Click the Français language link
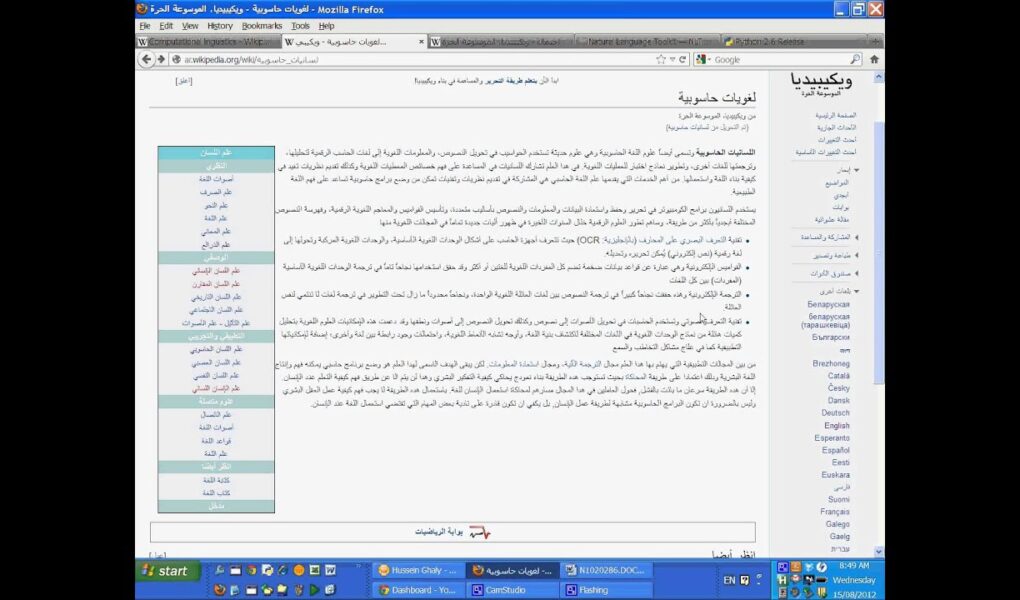This screenshot has height=600, width=1020. (834, 511)
